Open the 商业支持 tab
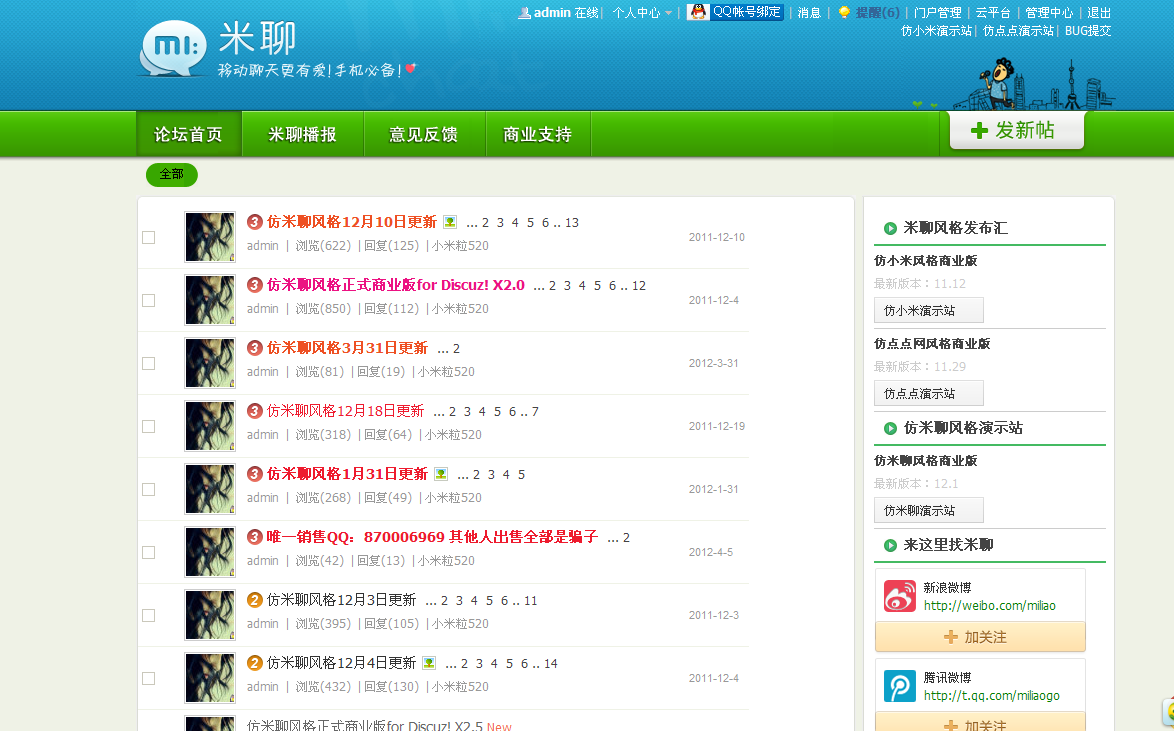1174x731 pixels. [538, 134]
